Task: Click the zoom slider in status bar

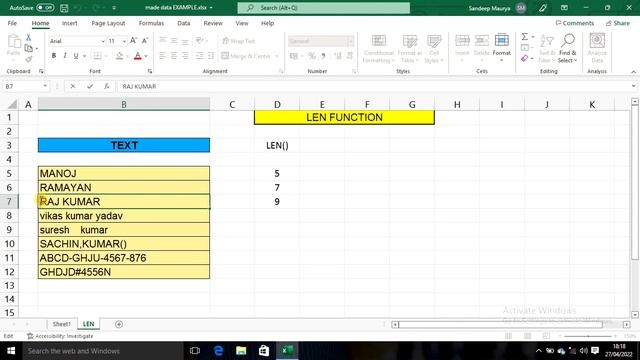Action: point(588,336)
